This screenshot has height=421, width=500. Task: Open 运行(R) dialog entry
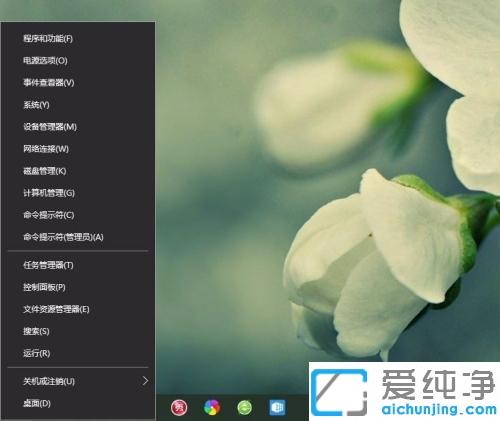coord(78,354)
